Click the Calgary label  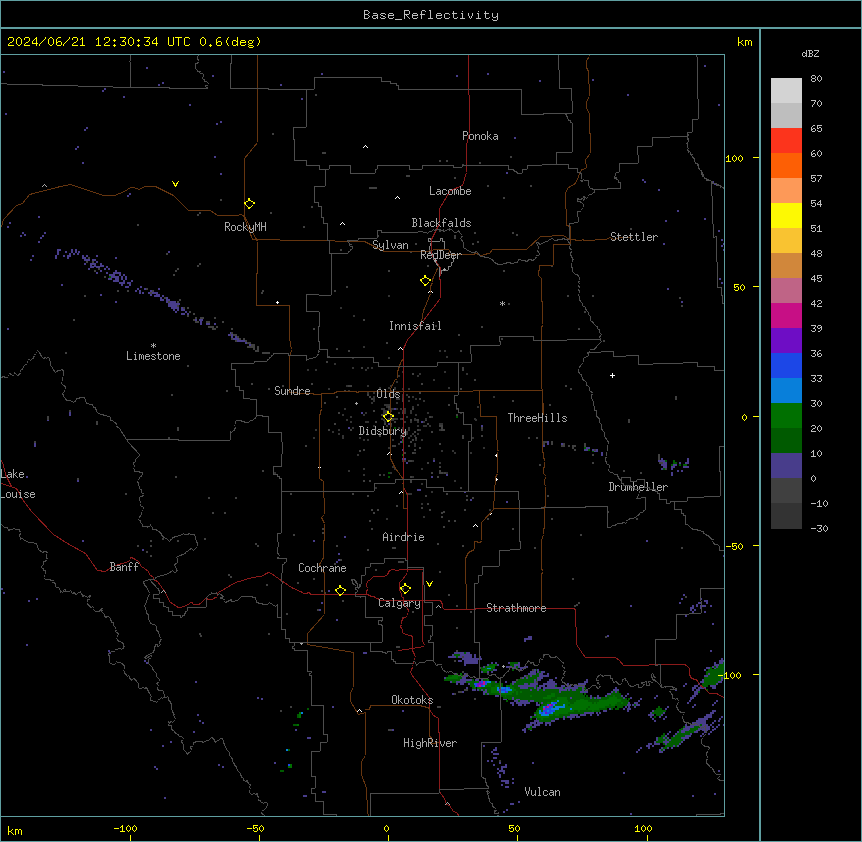click(399, 603)
